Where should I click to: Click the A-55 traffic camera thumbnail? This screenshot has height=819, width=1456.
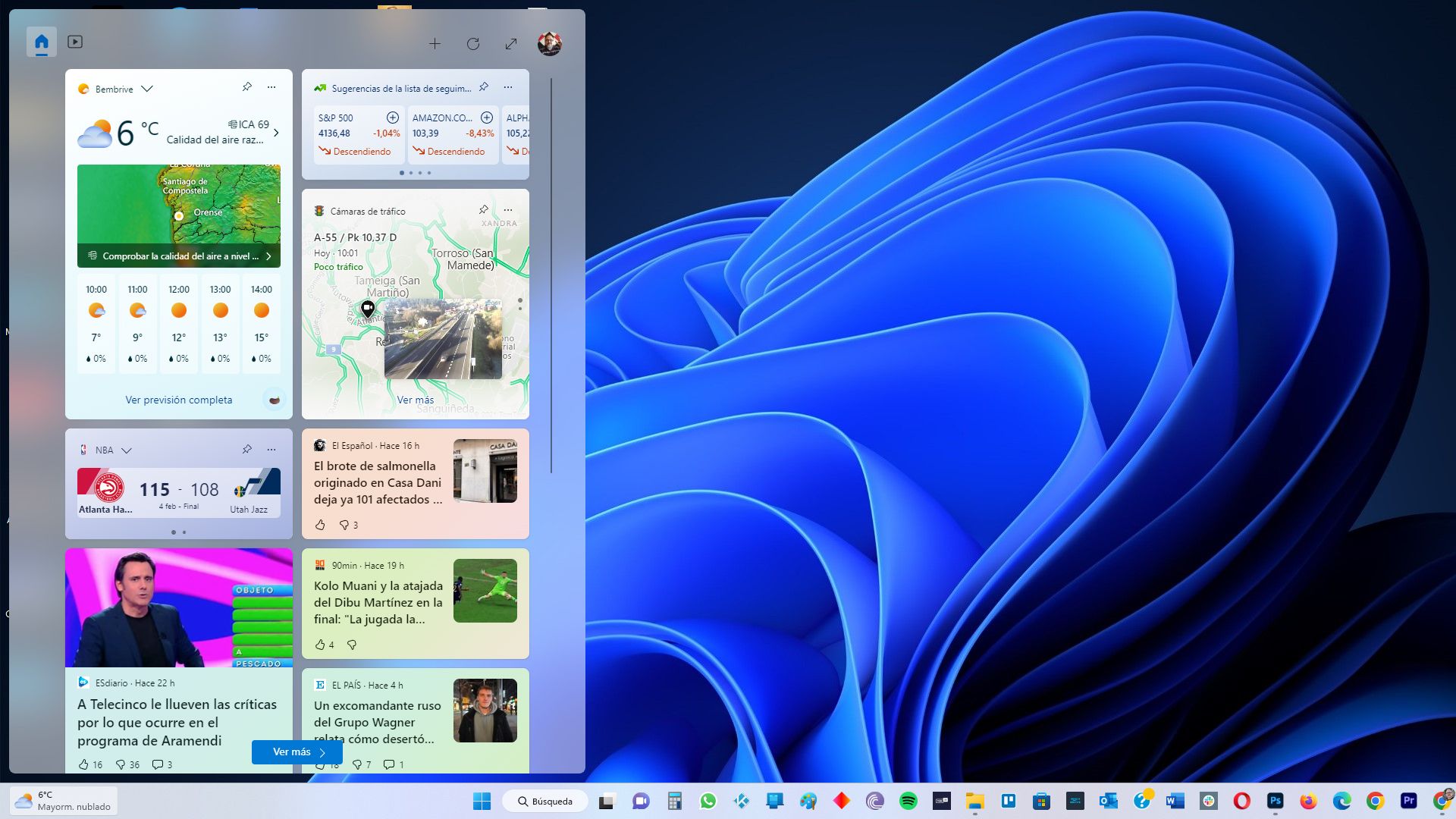click(444, 339)
